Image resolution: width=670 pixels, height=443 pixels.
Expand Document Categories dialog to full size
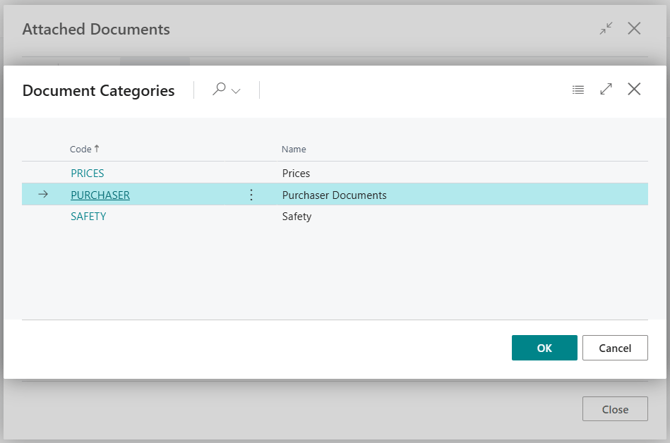pyautogui.click(x=606, y=89)
